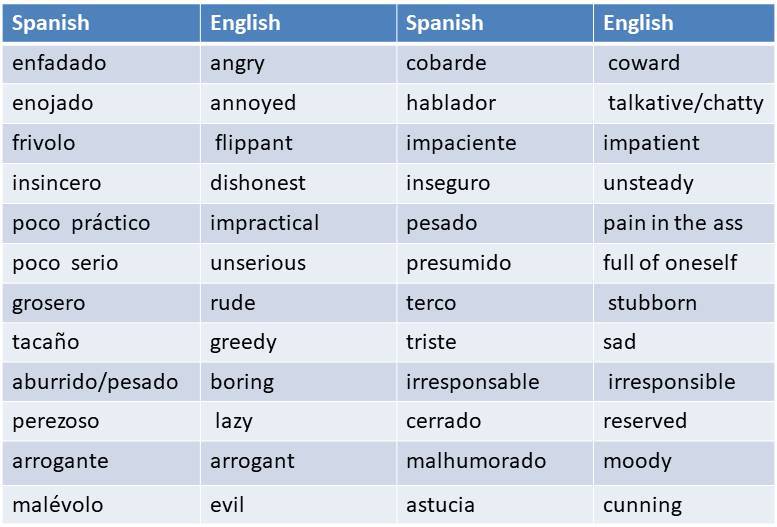This screenshot has width=777, height=527.
Task: Select the 'malévolo' cell
Action: point(101,505)
